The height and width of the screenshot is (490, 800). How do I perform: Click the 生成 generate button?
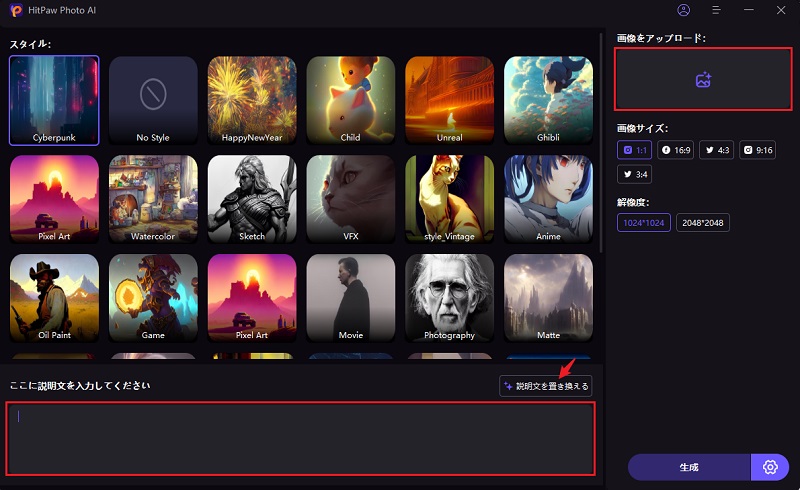689,467
